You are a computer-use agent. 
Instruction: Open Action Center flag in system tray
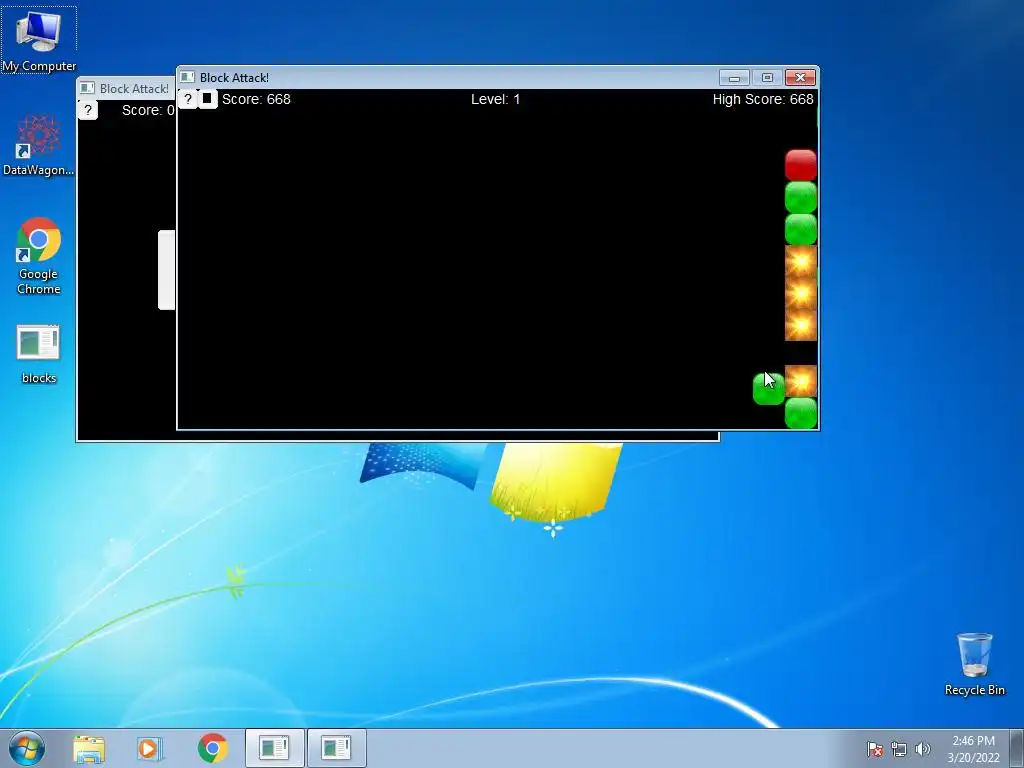click(x=874, y=749)
